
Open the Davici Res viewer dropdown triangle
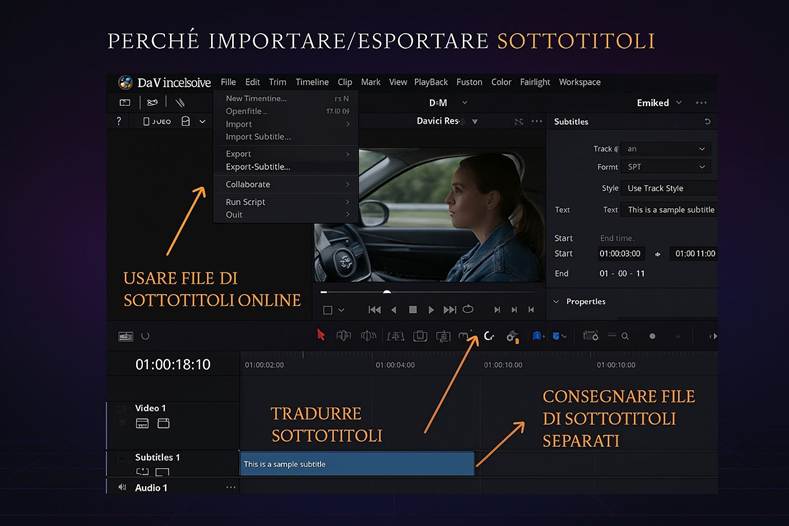475,121
